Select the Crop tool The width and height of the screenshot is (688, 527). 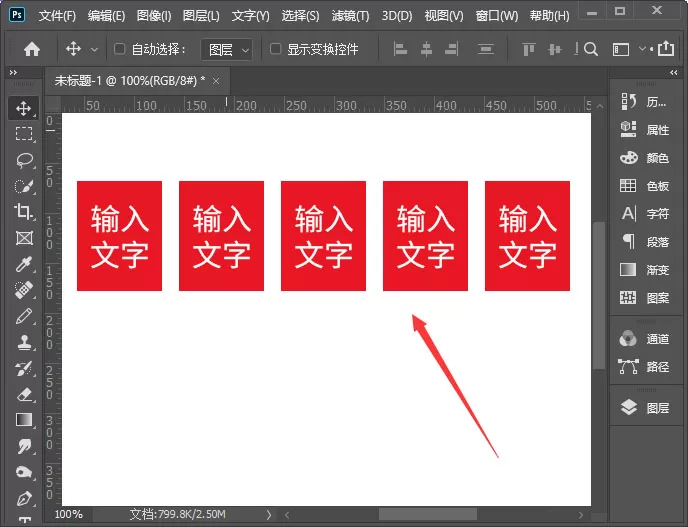pyautogui.click(x=24, y=212)
